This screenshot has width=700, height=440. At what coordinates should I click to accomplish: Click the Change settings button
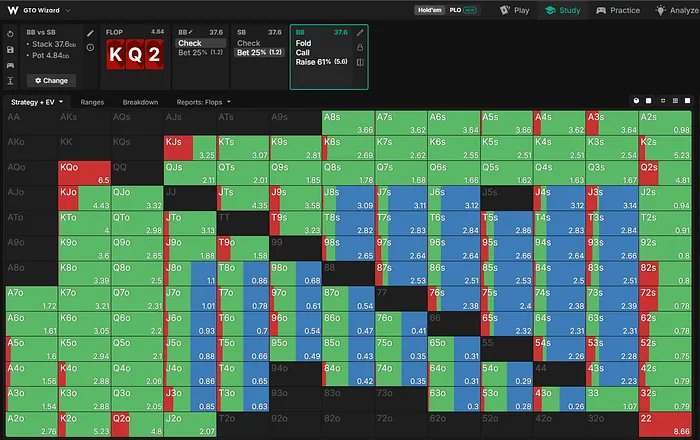tap(51, 81)
